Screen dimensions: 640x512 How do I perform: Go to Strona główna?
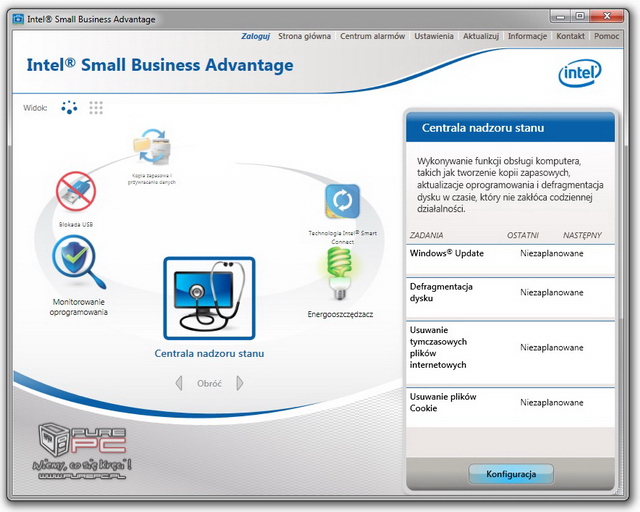coord(303,36)
